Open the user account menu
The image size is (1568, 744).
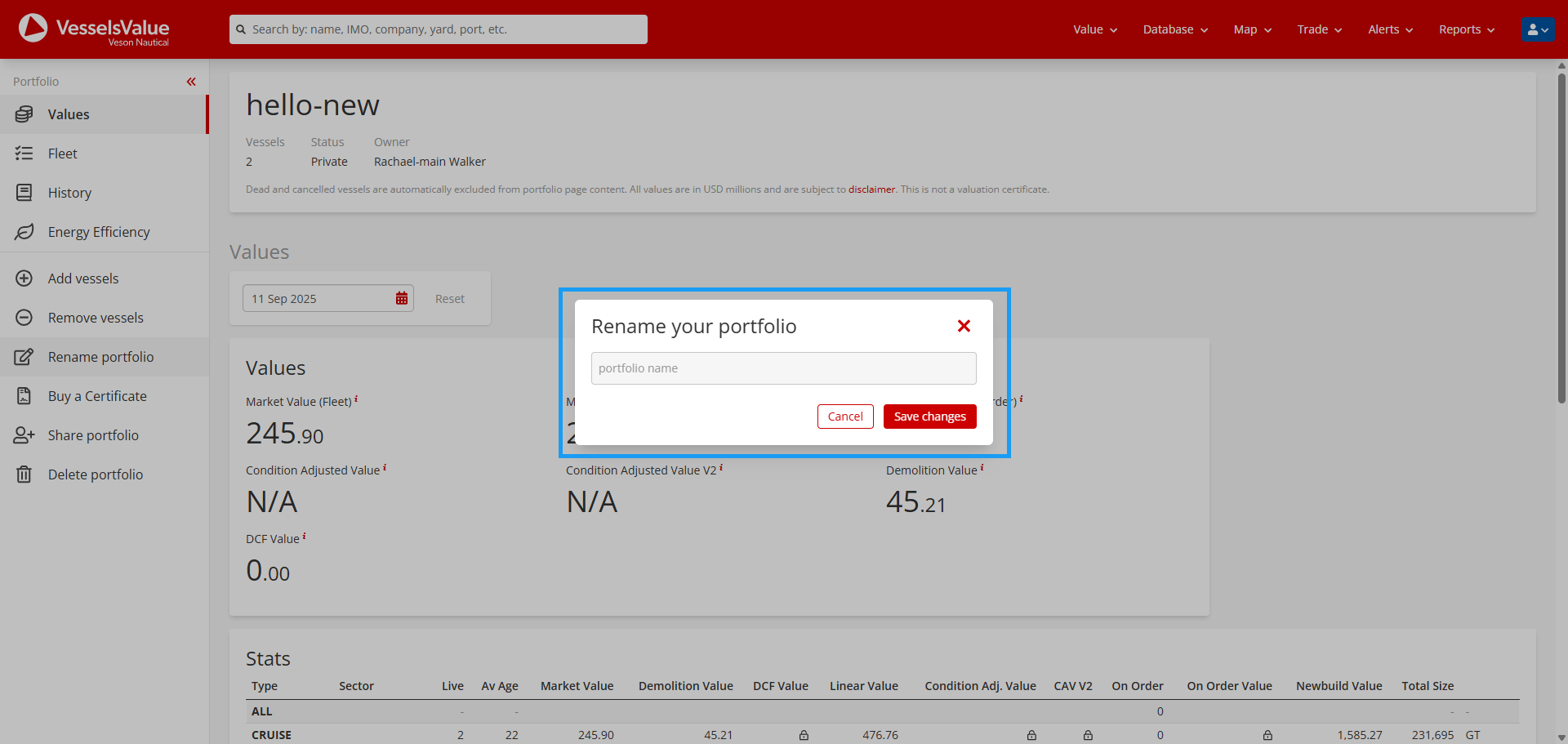1537,29
